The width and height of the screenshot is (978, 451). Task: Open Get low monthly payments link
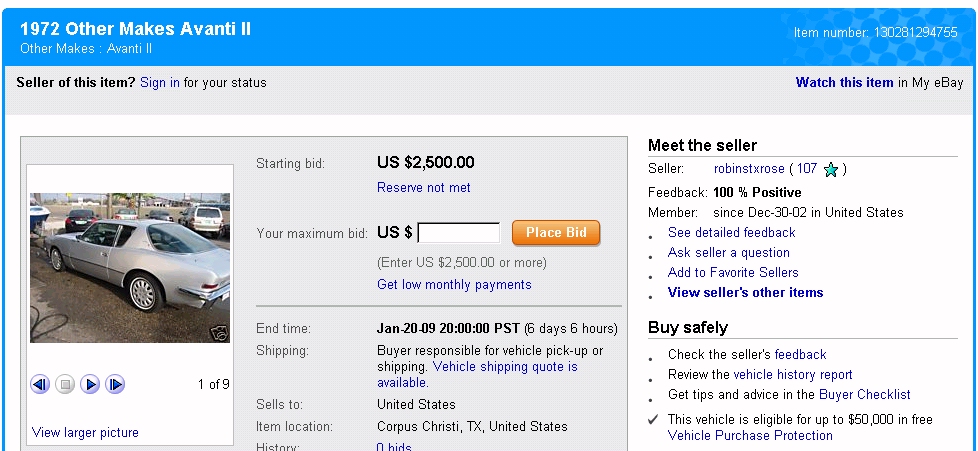tap(454, 285)
